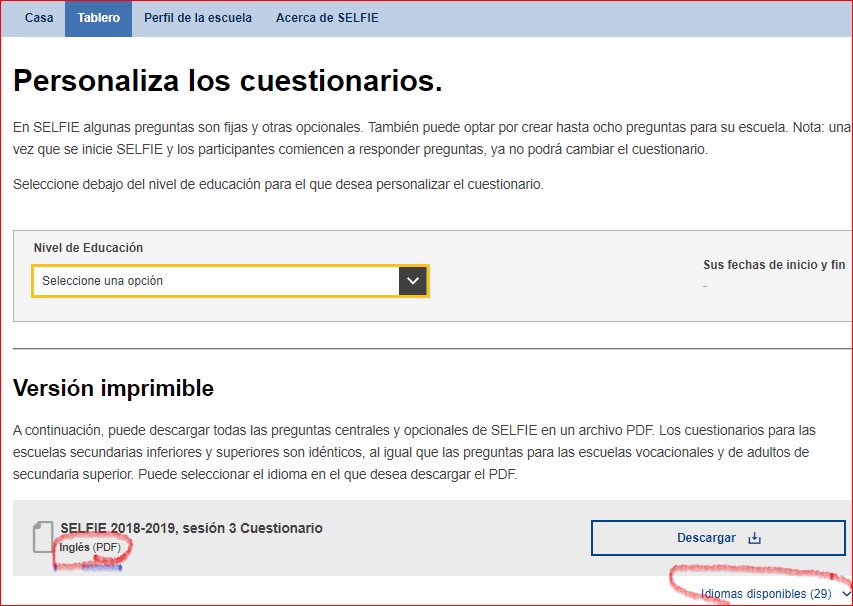Switch to the Tablero tab
Viewport: 853px width, 606px height.
(98, 18)
